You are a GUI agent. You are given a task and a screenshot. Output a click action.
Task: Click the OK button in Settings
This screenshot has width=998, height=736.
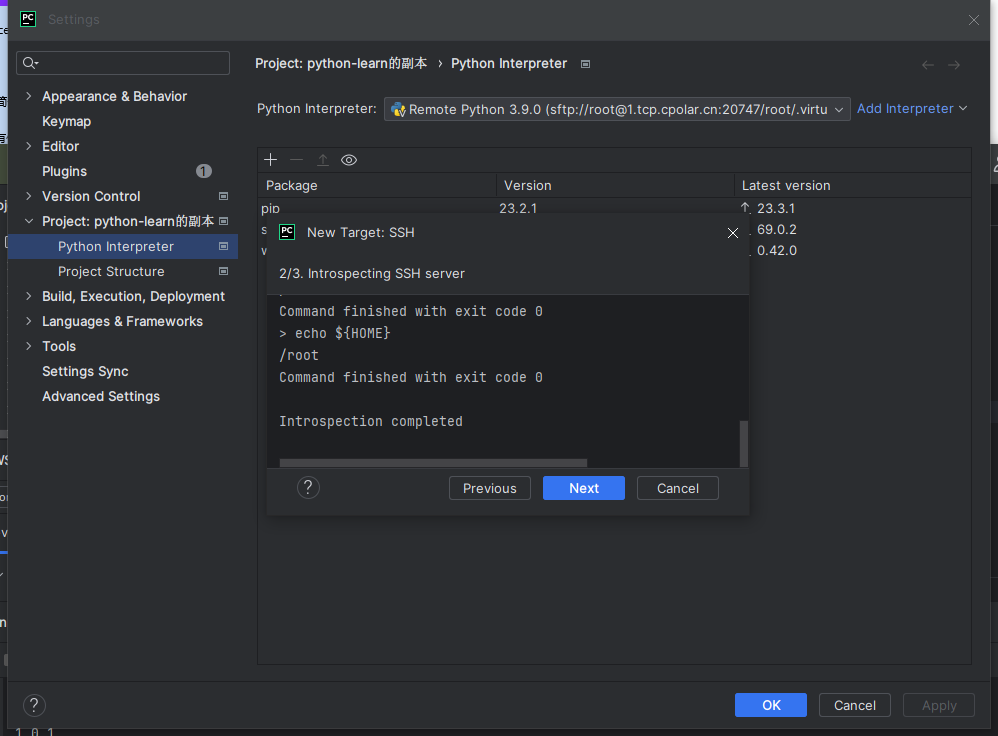tap(771, 705)
